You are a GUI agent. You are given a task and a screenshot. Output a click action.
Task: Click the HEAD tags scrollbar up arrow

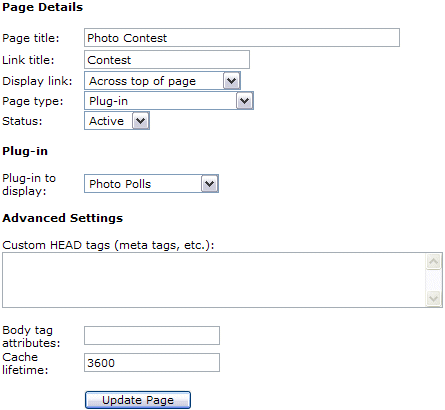(434, 262)
